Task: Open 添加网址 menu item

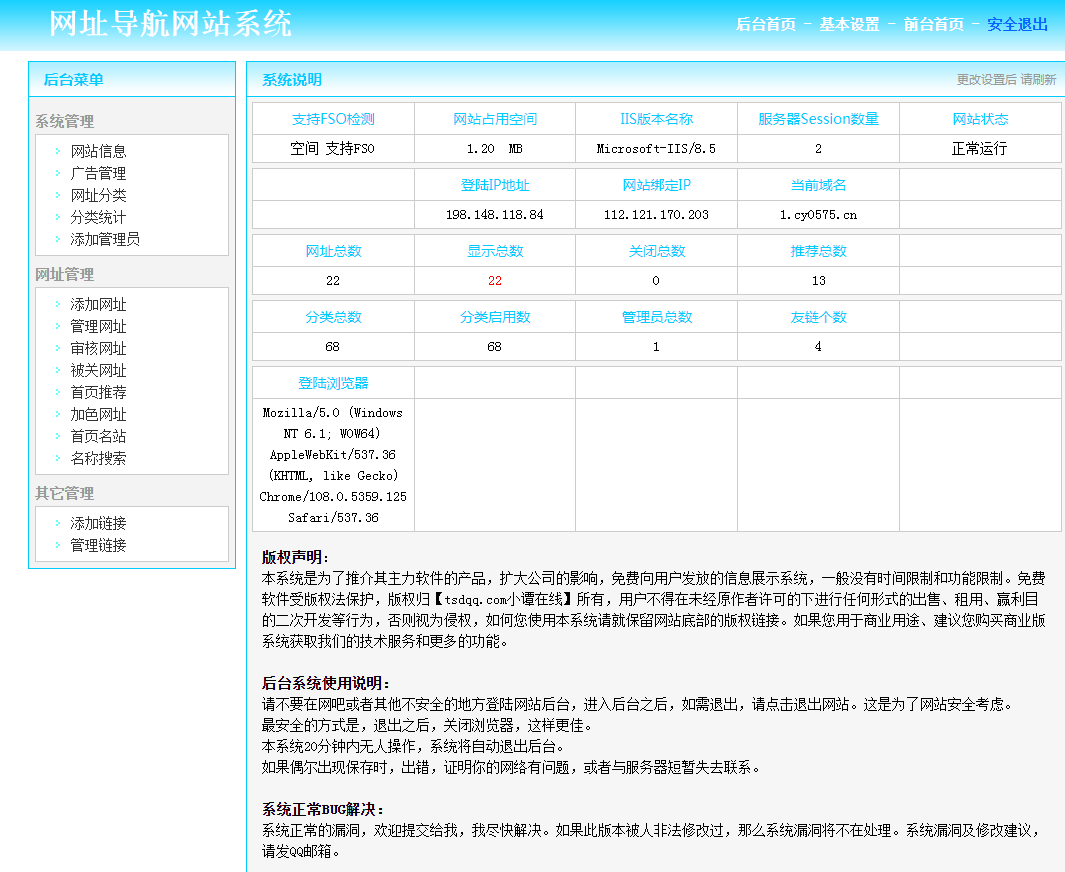Action: (x=98, y=304)
